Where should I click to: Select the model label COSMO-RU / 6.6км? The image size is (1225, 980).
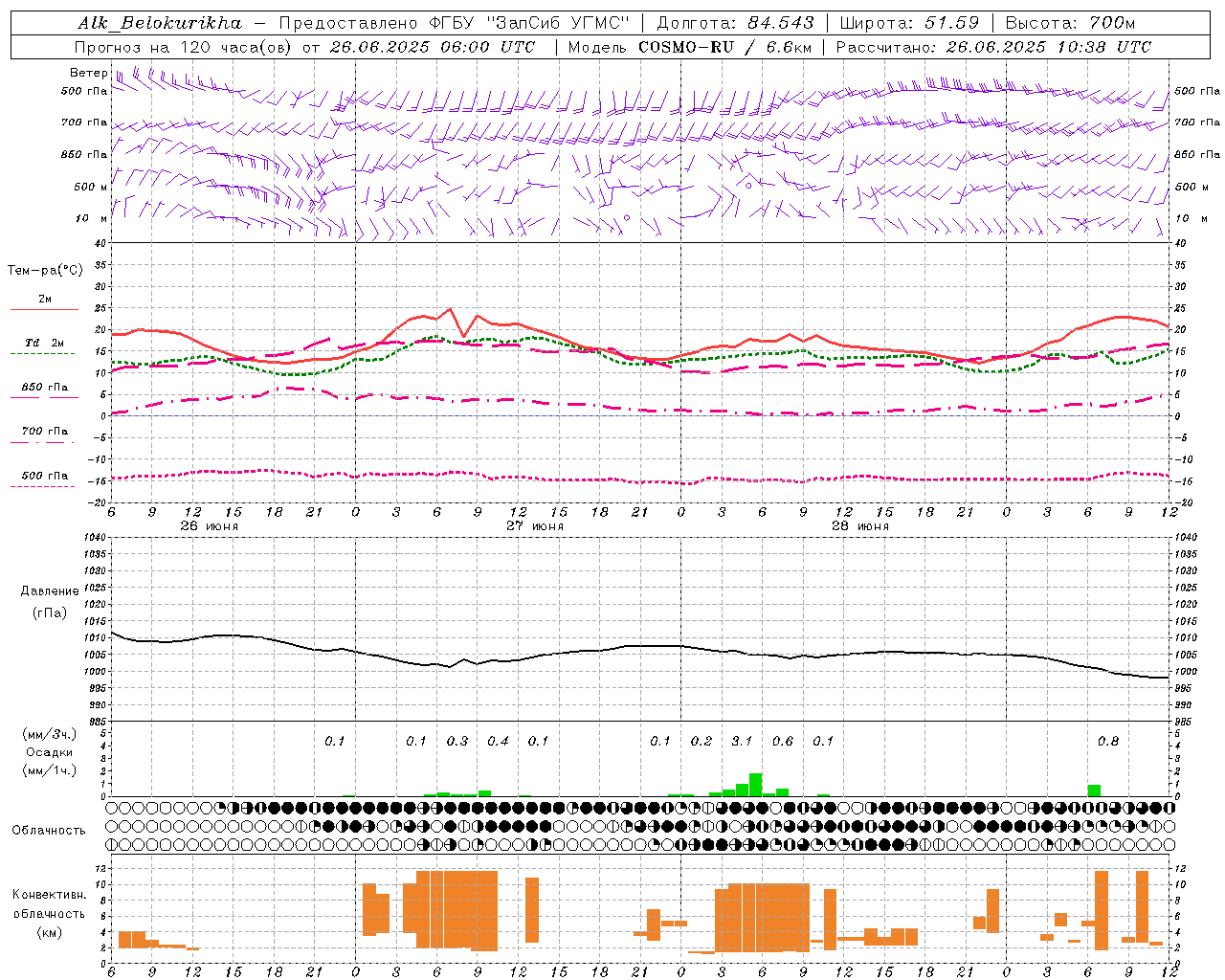725,47
